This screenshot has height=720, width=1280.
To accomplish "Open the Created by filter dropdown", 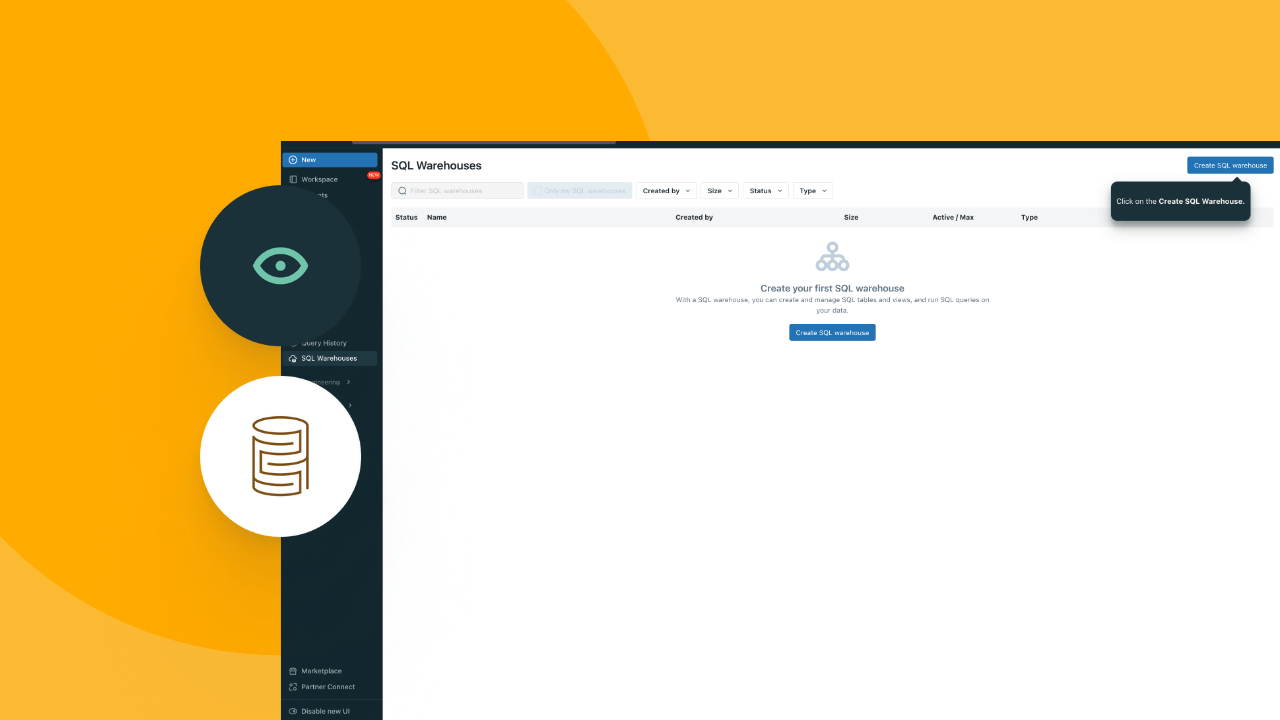I will pyautogui.click(x=667, y=191).
